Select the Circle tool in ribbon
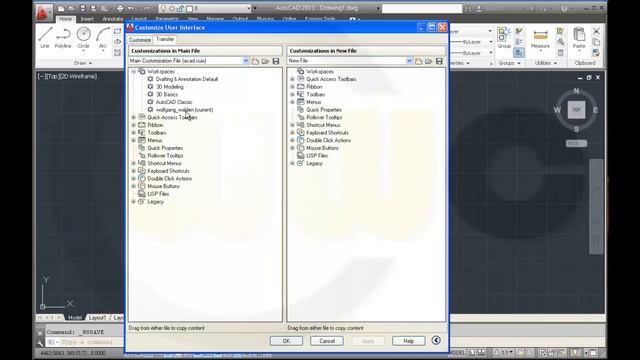Screen dimensions: 640x360 coord(83,38)
